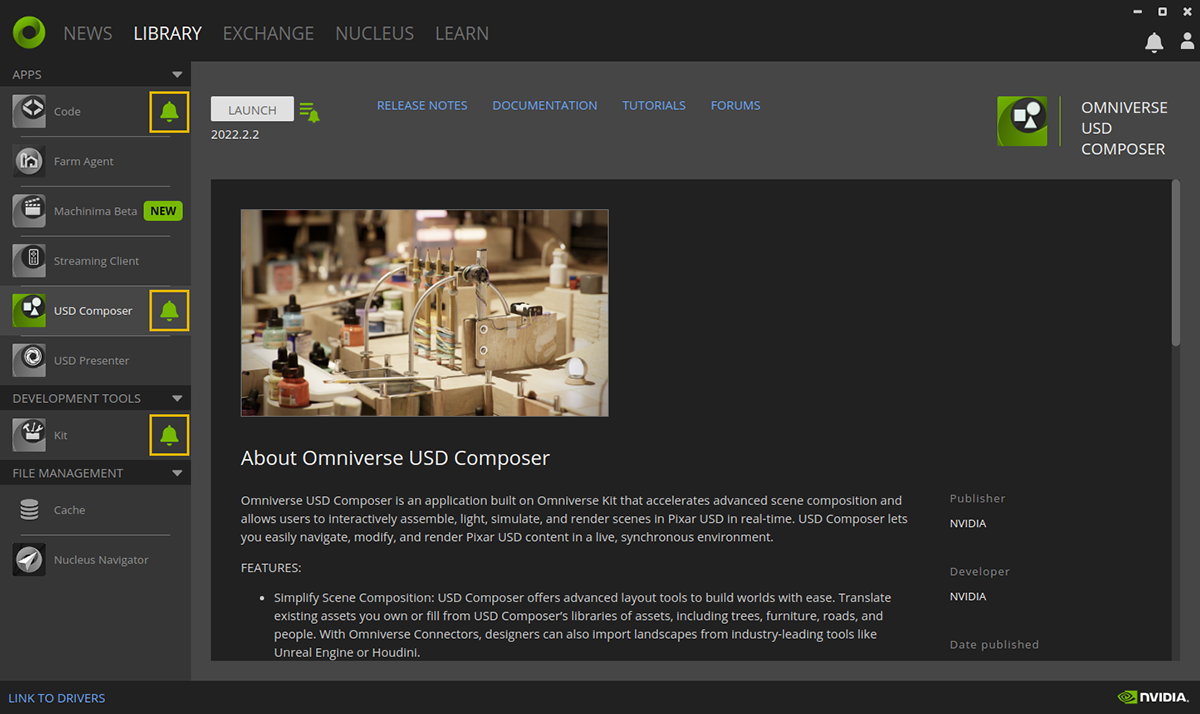This screenshot has width=1200, height=714.
Task: Open the user account icon
Action: (x=1187, y=42)
